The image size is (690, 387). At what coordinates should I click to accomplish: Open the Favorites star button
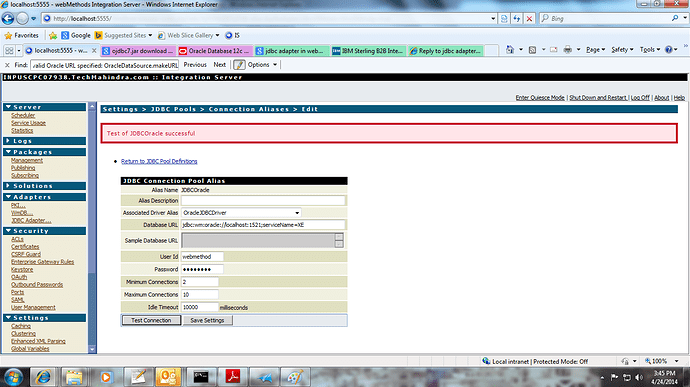click(21, 35)
